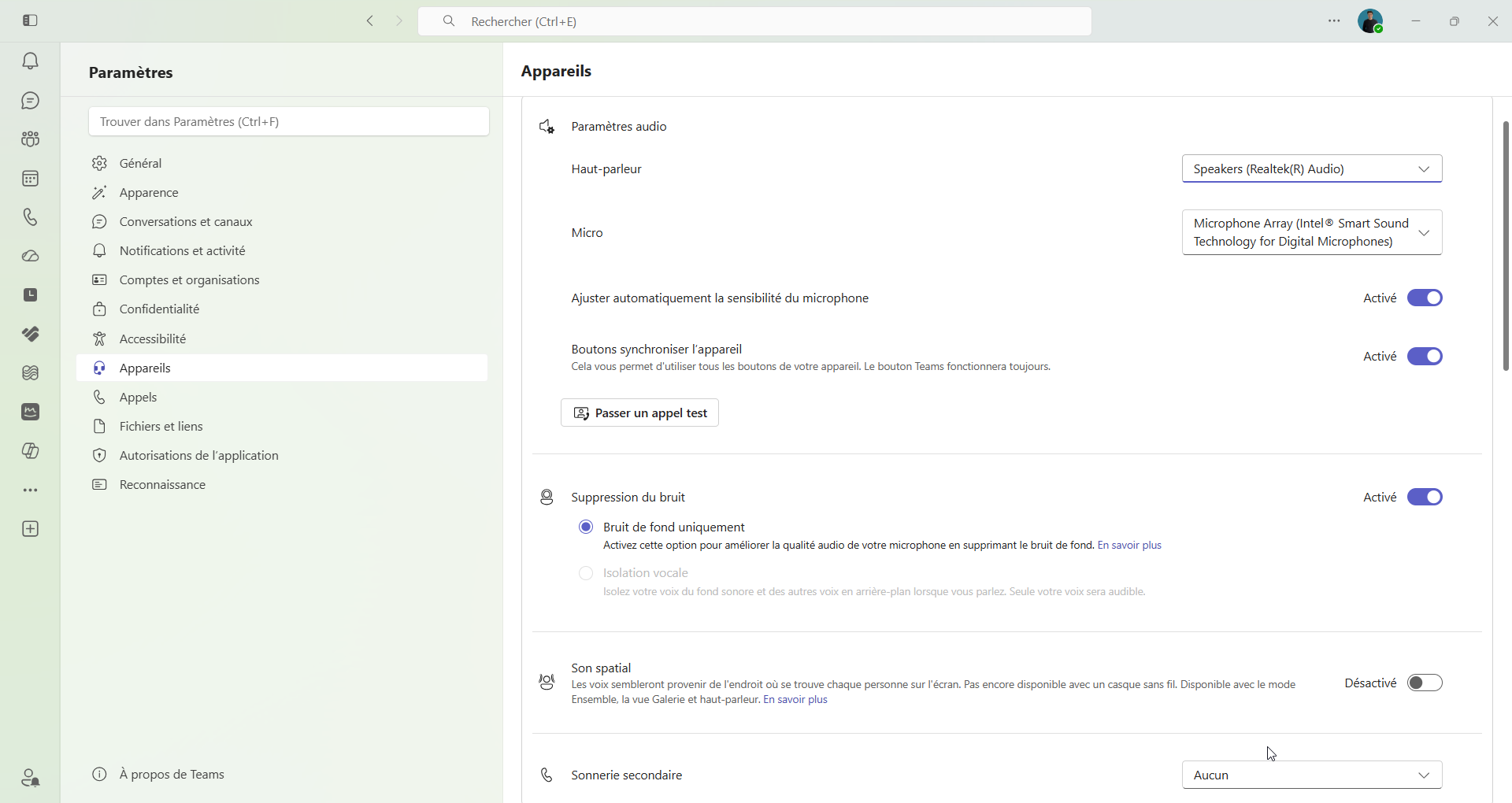Click the Suppression du bruit icon
Image resolution: width=1512 pixels, height=803 pixels.
pos(547,498)
